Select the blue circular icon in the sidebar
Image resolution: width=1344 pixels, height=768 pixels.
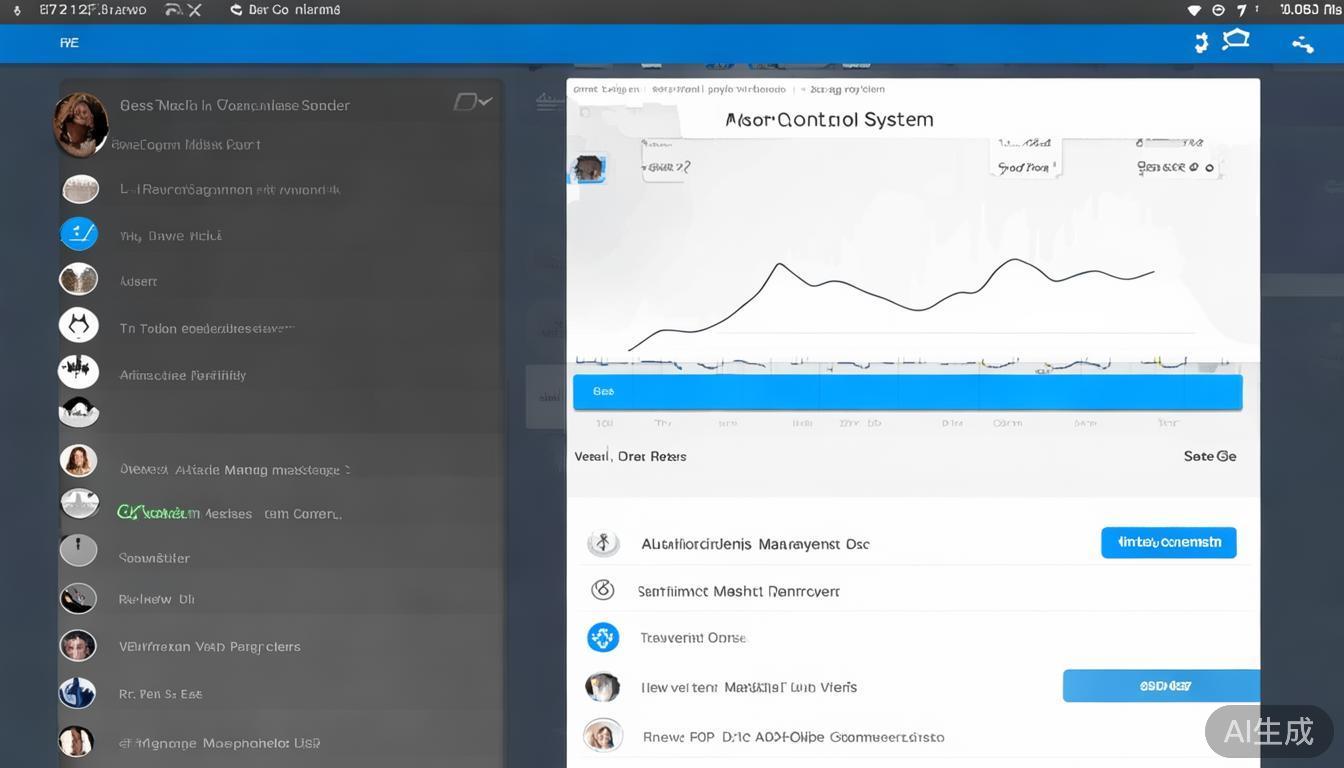point(79,234)
